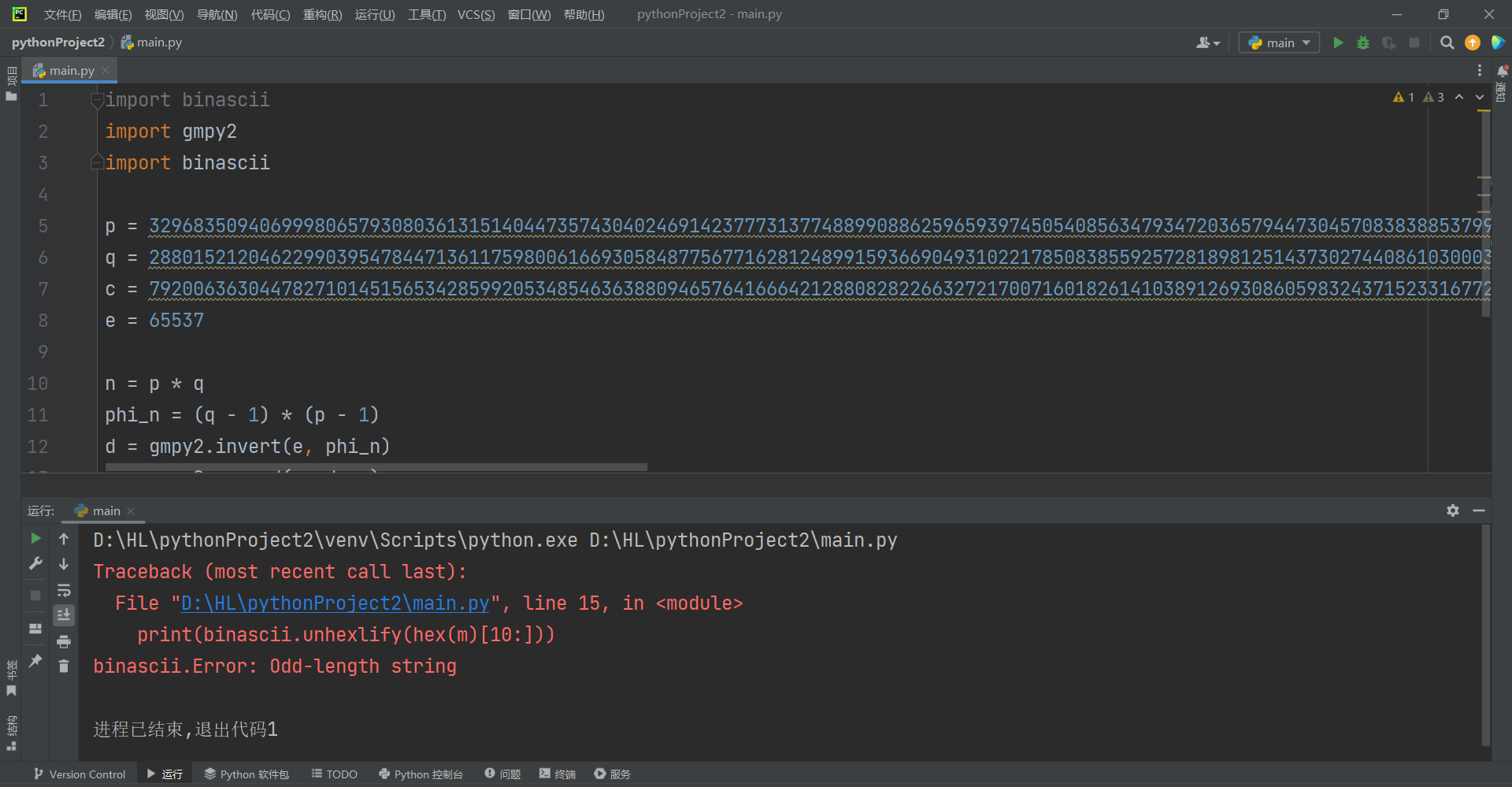Screen dimensions: 1512x787
Task: Open the editor tab options menu
Action: [x=1480, y=70]
